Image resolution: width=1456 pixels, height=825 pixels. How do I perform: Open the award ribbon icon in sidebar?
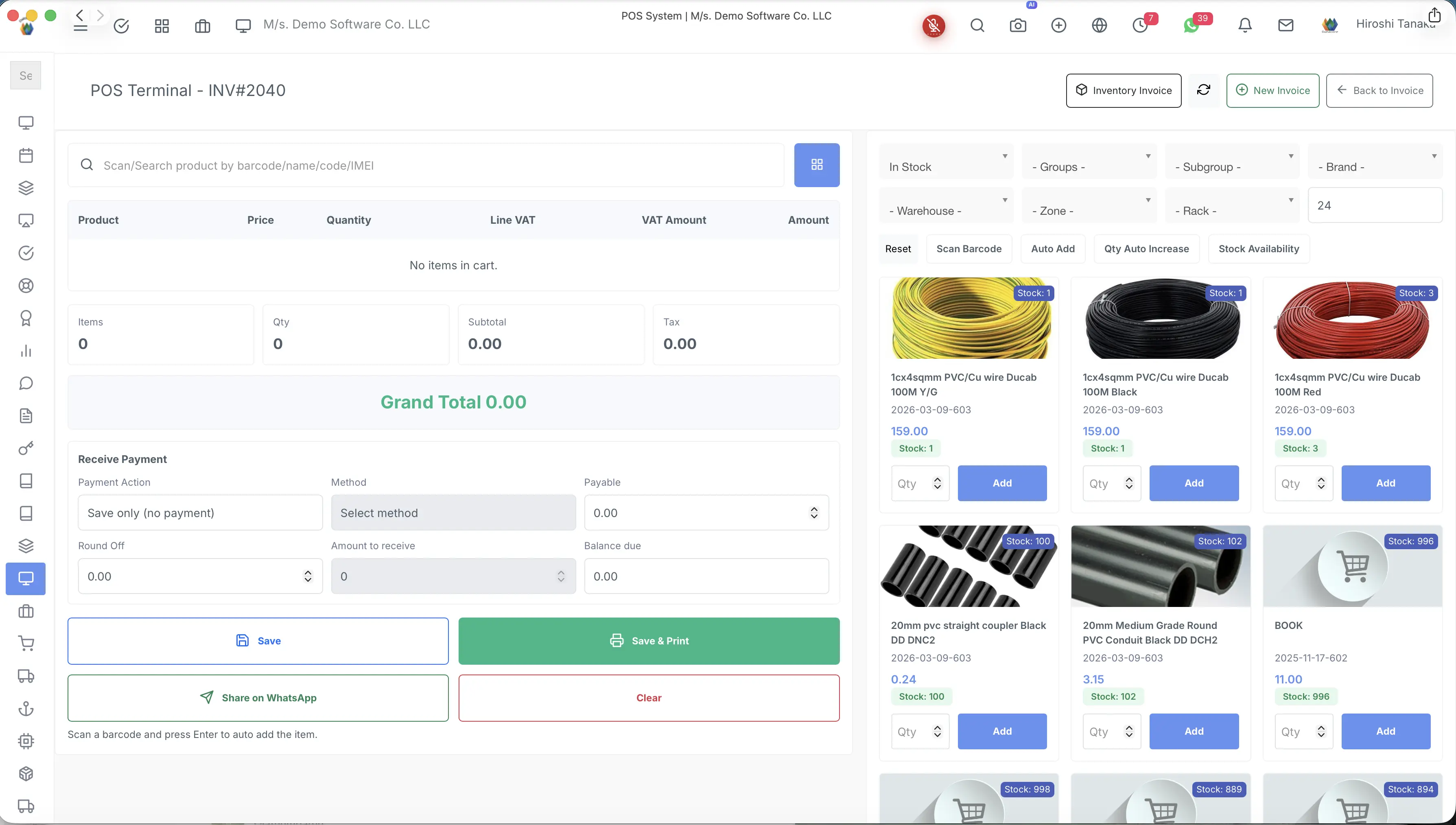pyautogui.click(x=26, y=319)
